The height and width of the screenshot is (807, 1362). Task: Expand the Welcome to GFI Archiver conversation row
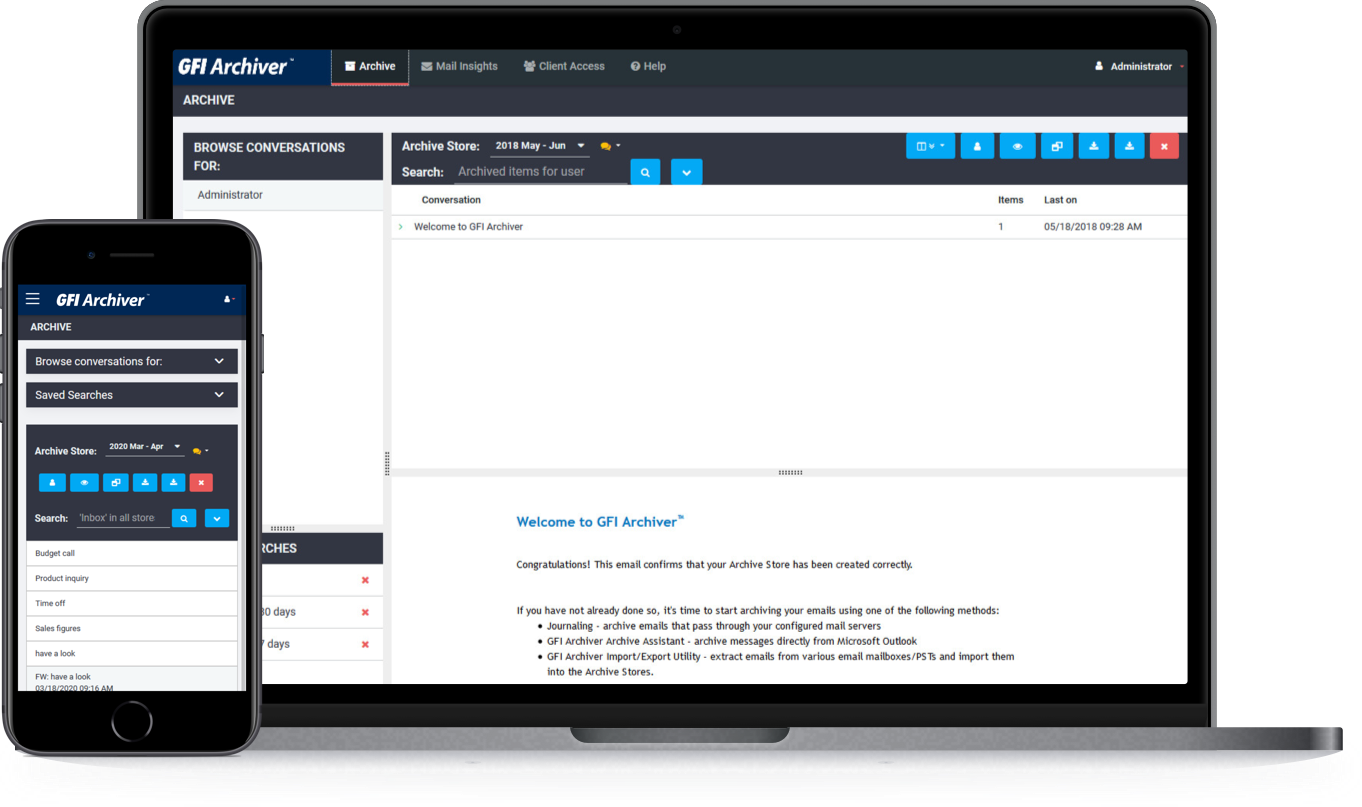[401, 227]
